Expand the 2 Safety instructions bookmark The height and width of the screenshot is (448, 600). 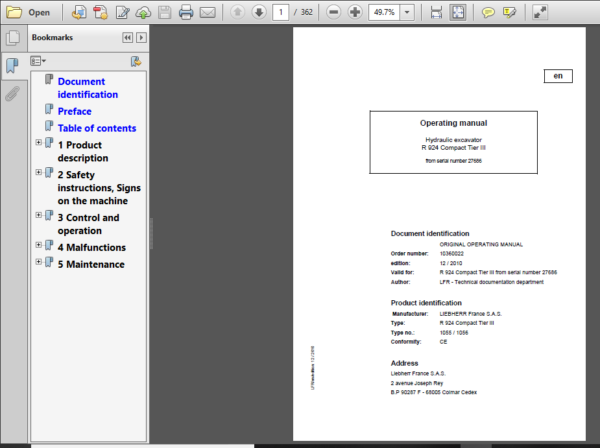[x=39, y=172]
